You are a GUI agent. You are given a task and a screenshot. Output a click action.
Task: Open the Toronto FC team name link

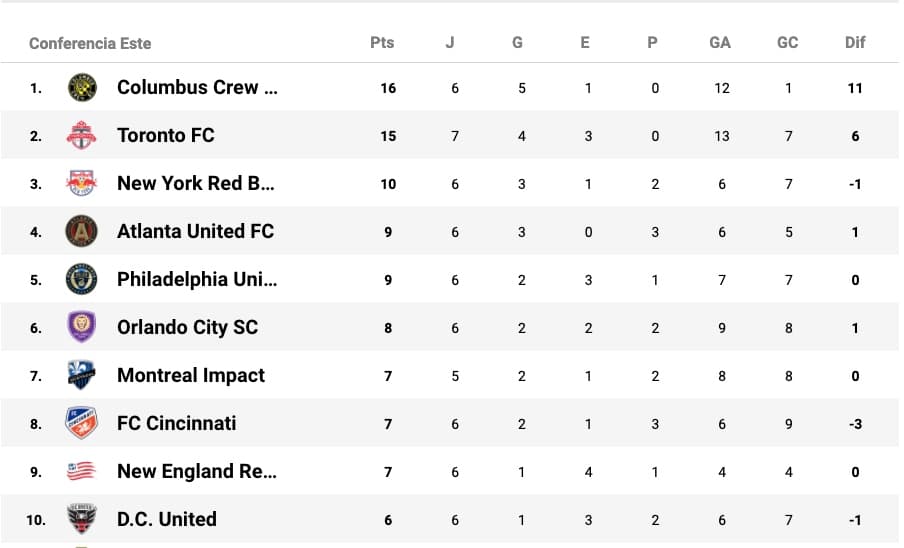pos(165,135)
